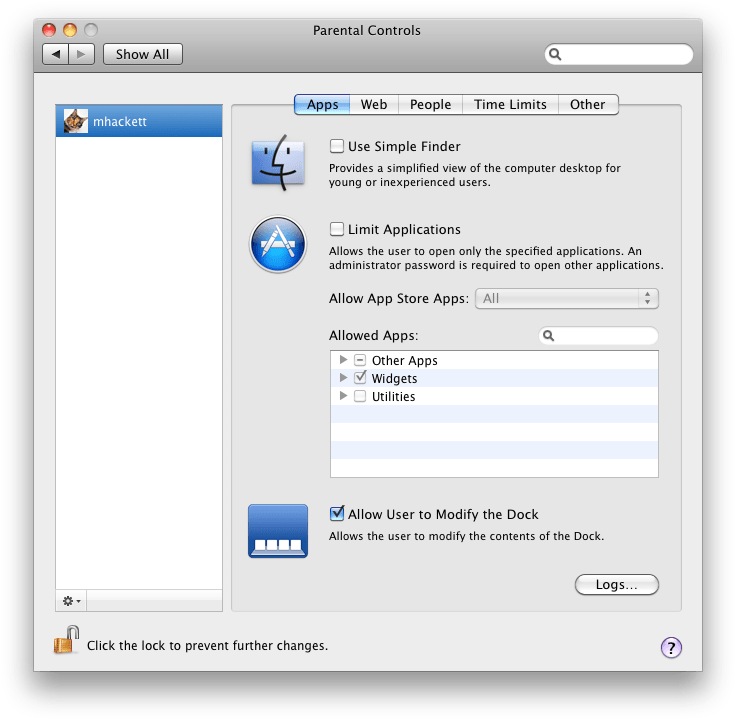Open the Allow App Store Apps dropdown
The height and width of the screenshot is (719, 735).
coord(568,298)
